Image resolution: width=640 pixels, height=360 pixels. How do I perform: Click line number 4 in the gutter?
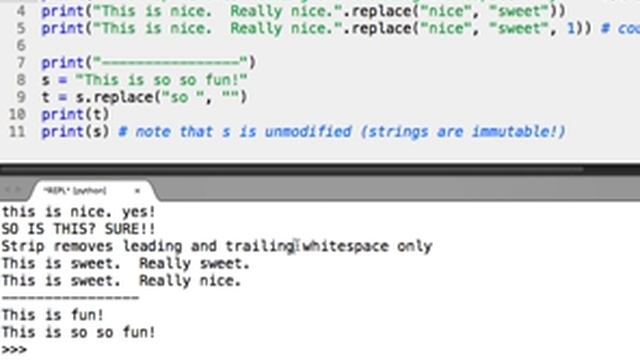click(x=20, y=11)
